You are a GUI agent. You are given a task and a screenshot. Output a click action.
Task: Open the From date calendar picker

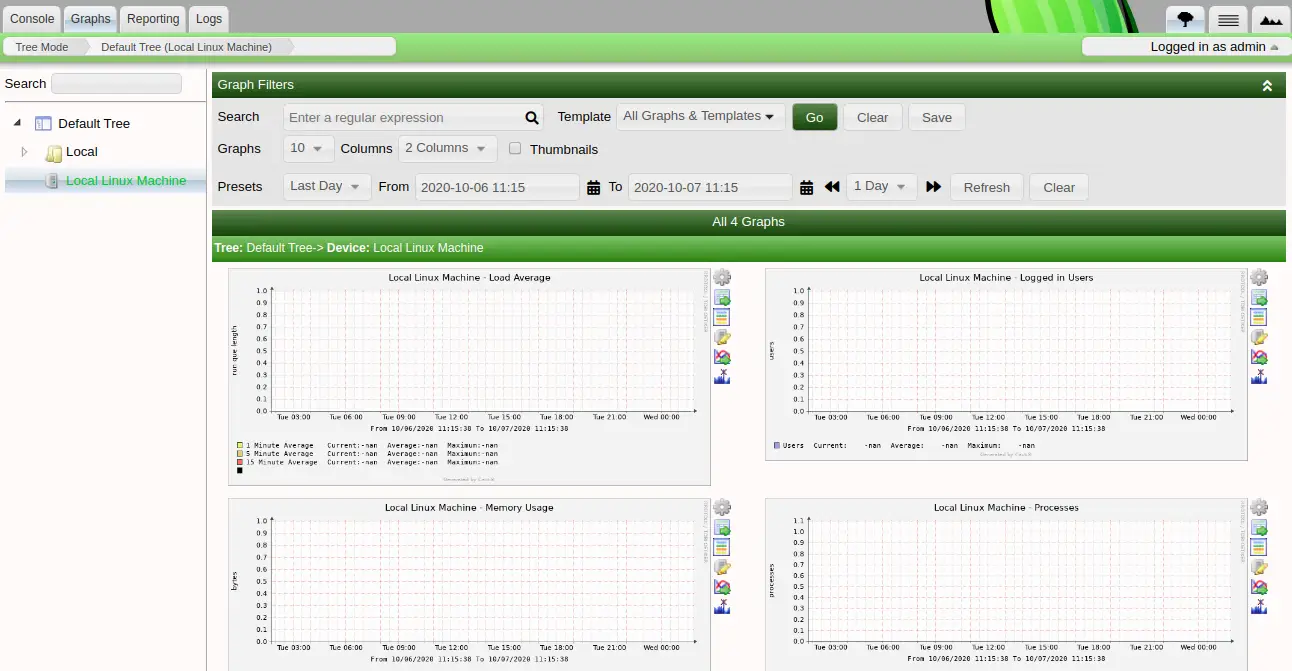coord(593,187)
